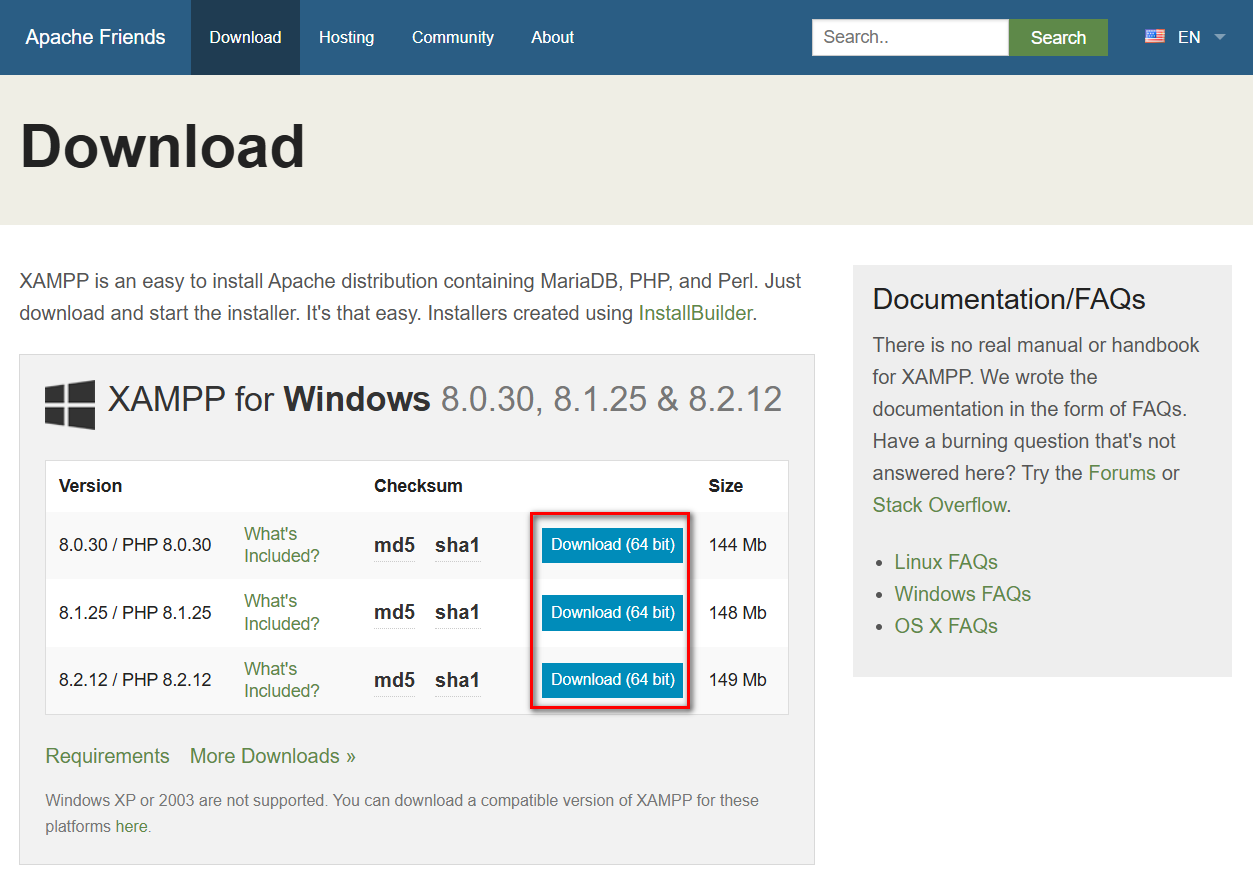Open the Hosting menu item

[x=346, y=37]
